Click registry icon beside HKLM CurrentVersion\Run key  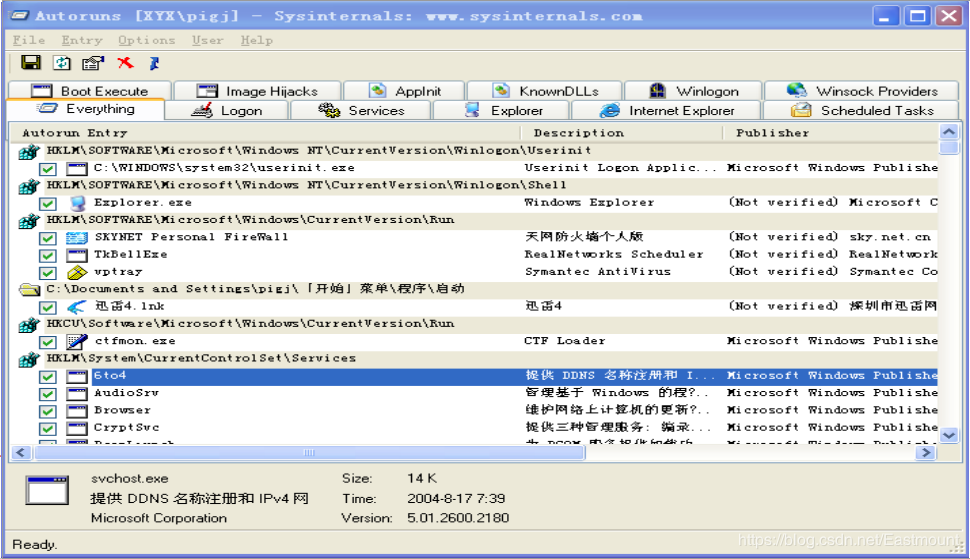pyautogui.click(x=29, y=221)
